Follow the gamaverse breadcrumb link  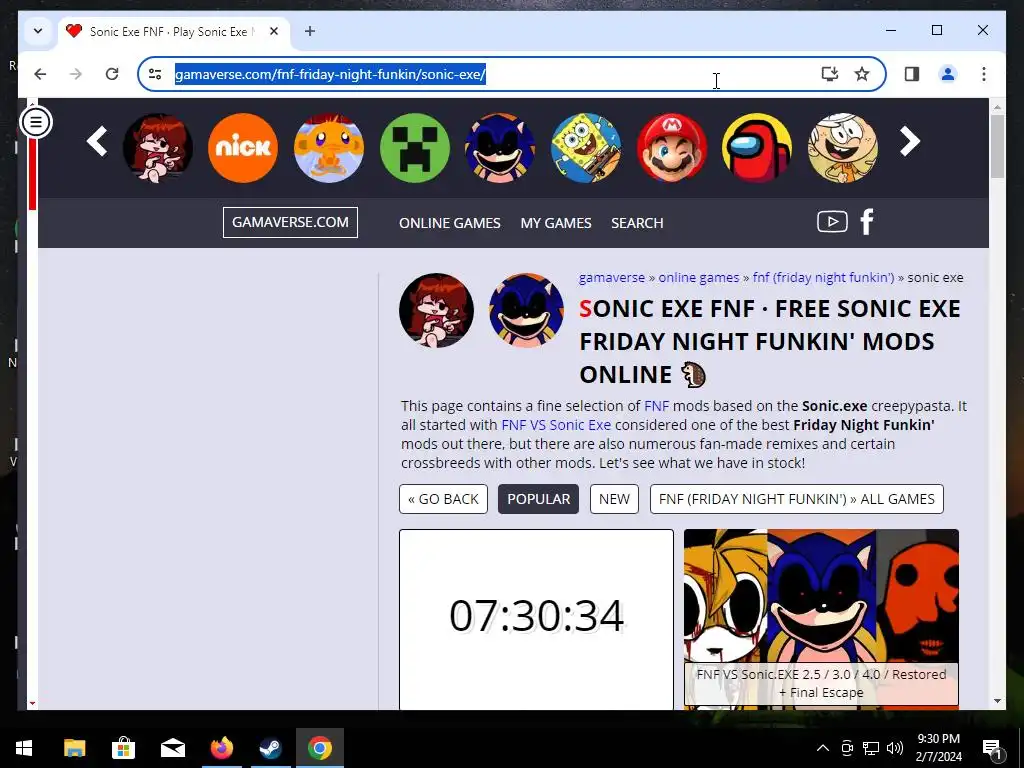tap(612, 277)
